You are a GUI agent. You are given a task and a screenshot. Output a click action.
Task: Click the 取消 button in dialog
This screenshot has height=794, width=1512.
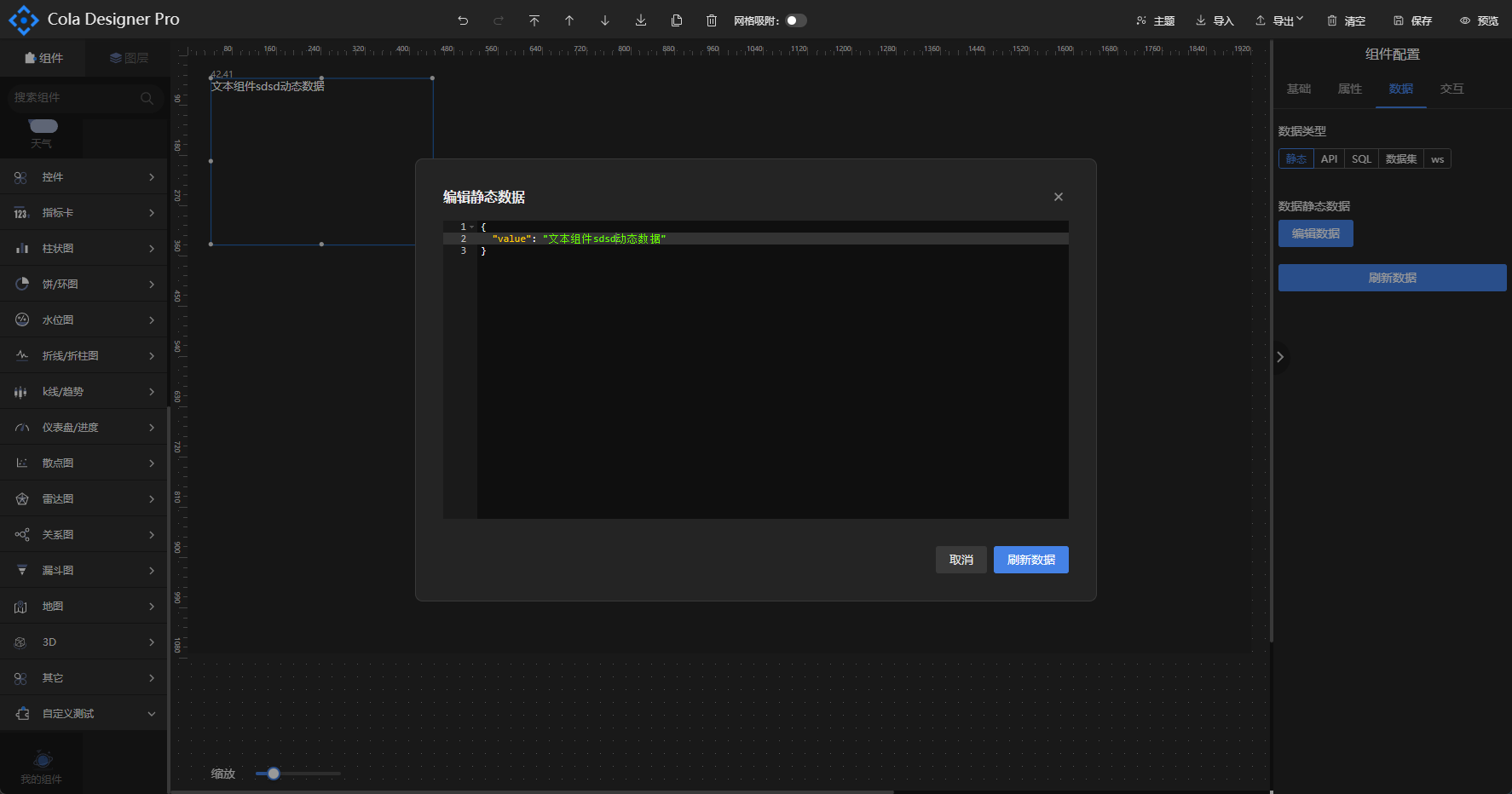(961, 560)
